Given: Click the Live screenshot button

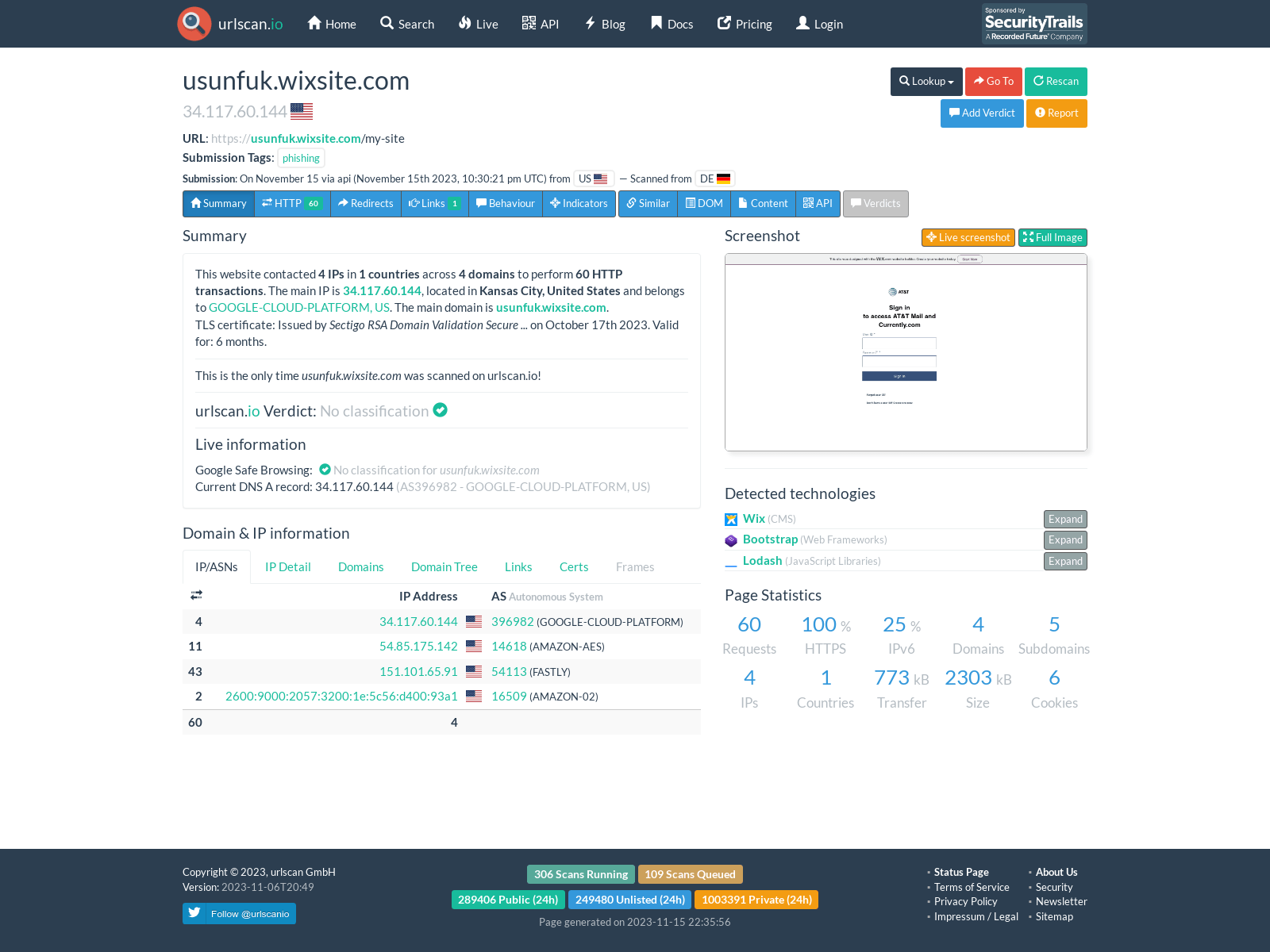Looking at the screenshot, I should coord(968,237).
